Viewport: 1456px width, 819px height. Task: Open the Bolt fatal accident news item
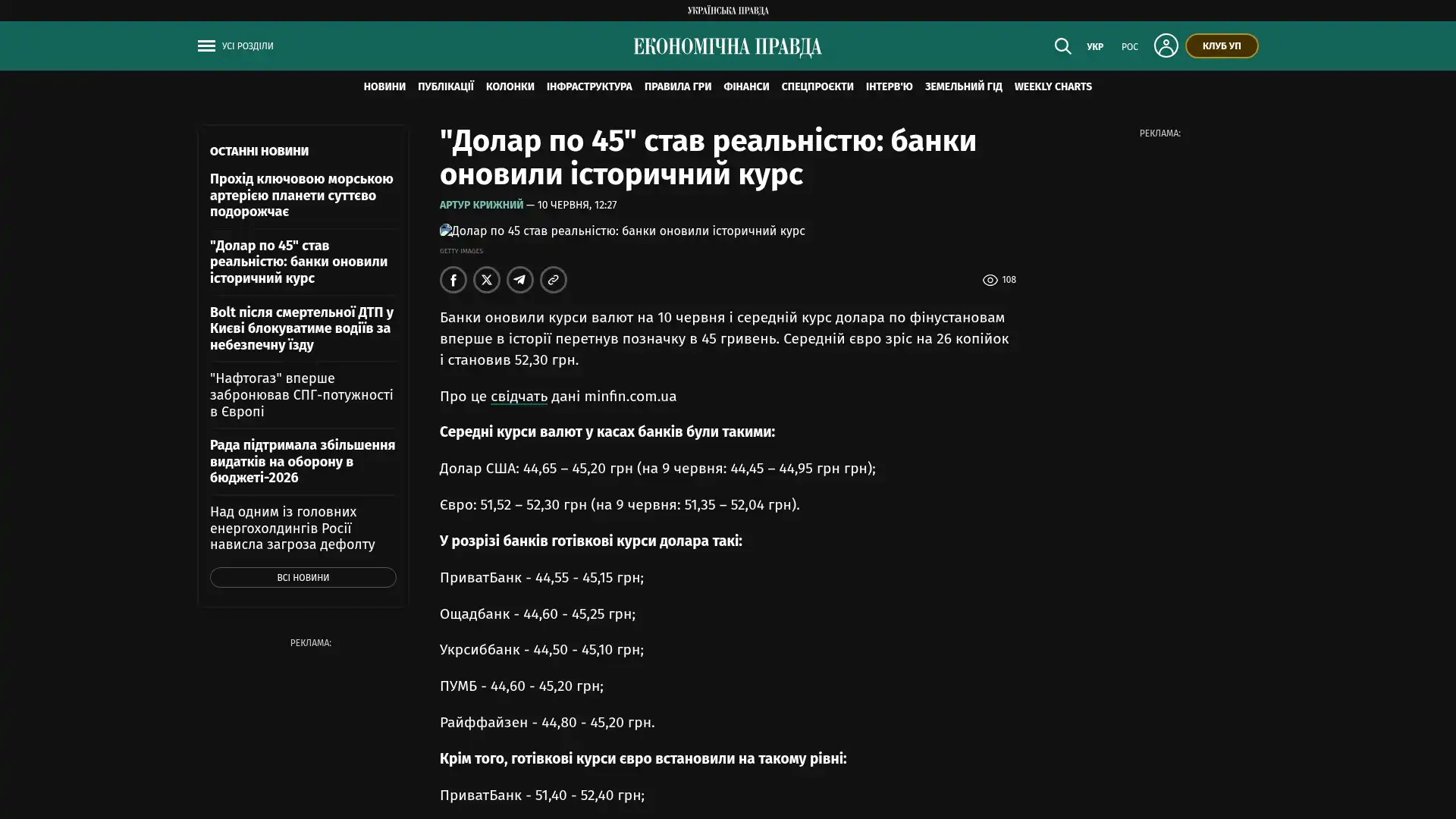click(302, 328)
